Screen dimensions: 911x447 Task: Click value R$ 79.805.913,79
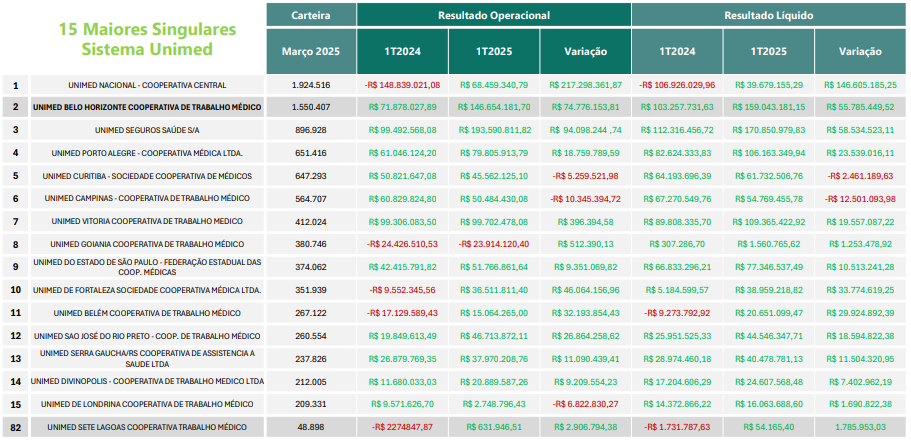(494, 153)
